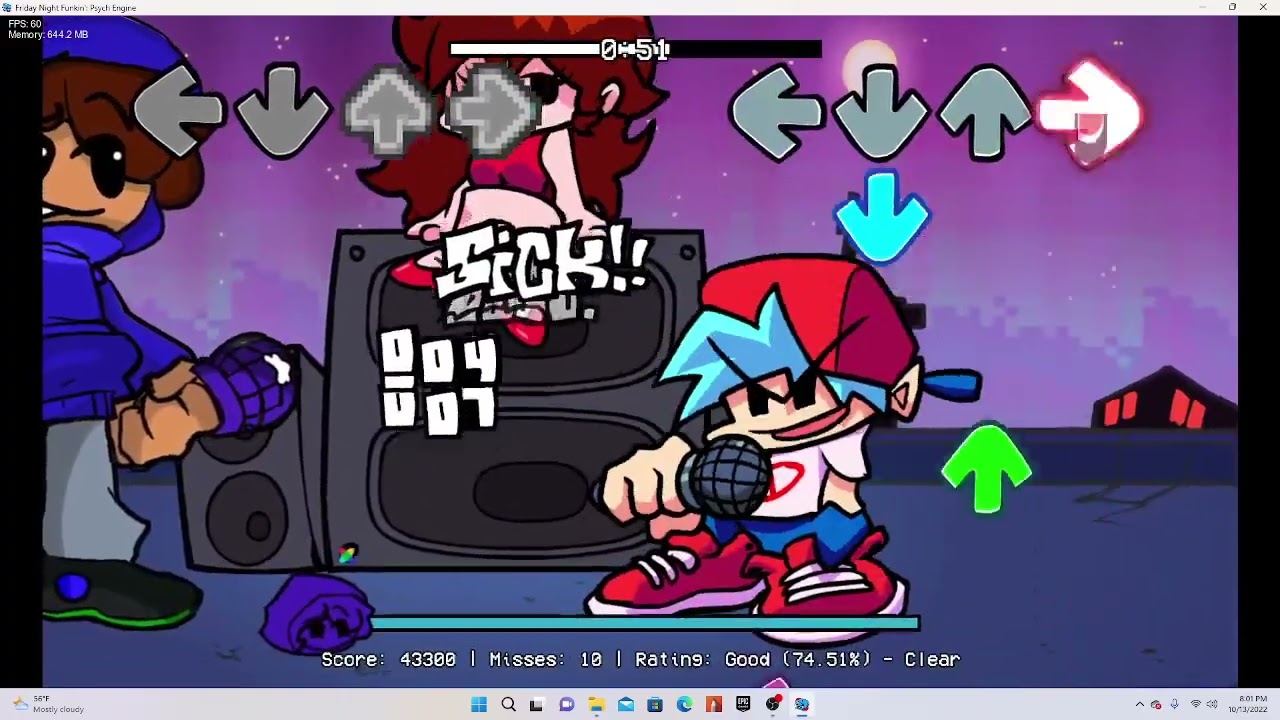Click the player's gray up arrow receptor
1280x720 pixels.
coord(985,112)
